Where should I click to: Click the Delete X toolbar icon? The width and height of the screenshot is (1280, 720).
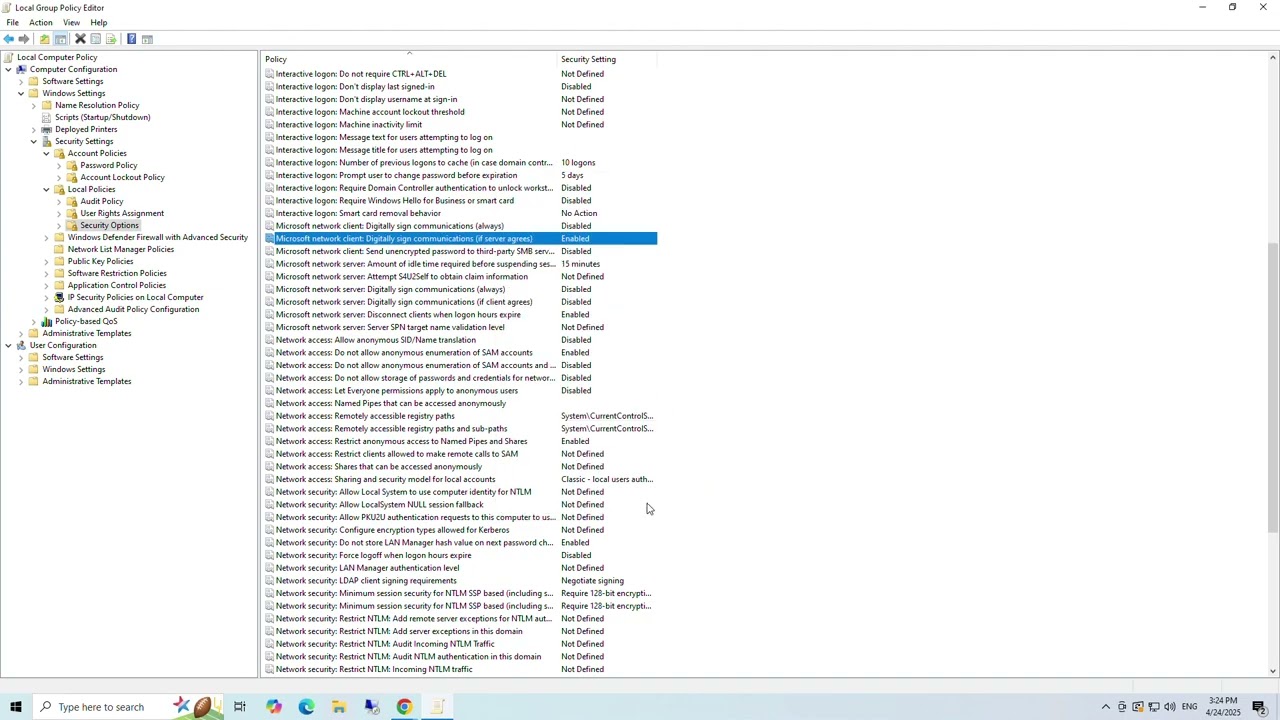click(x=80, y=39)
